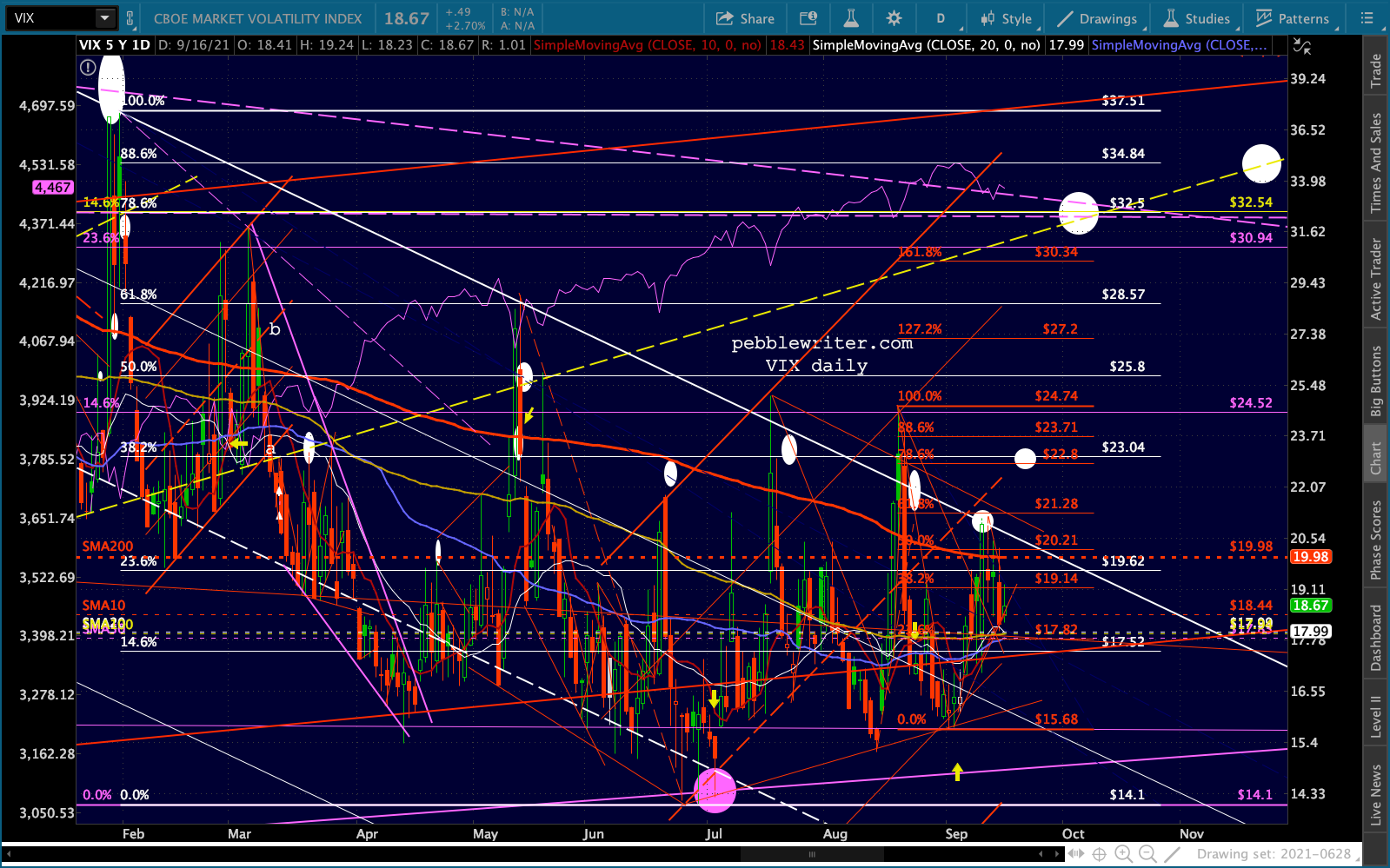
Task: Toggle the Active Trader side panel
Action: (x=1376, y=280)
